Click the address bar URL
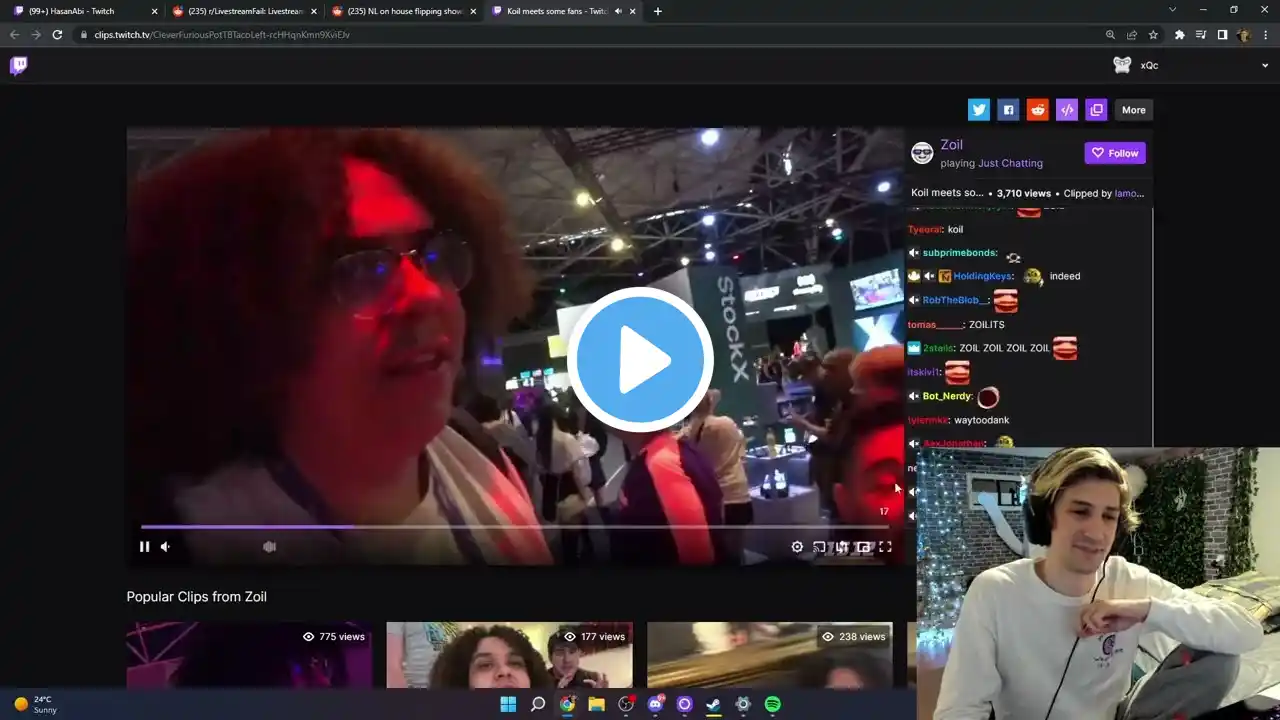 tap(222, 34)
